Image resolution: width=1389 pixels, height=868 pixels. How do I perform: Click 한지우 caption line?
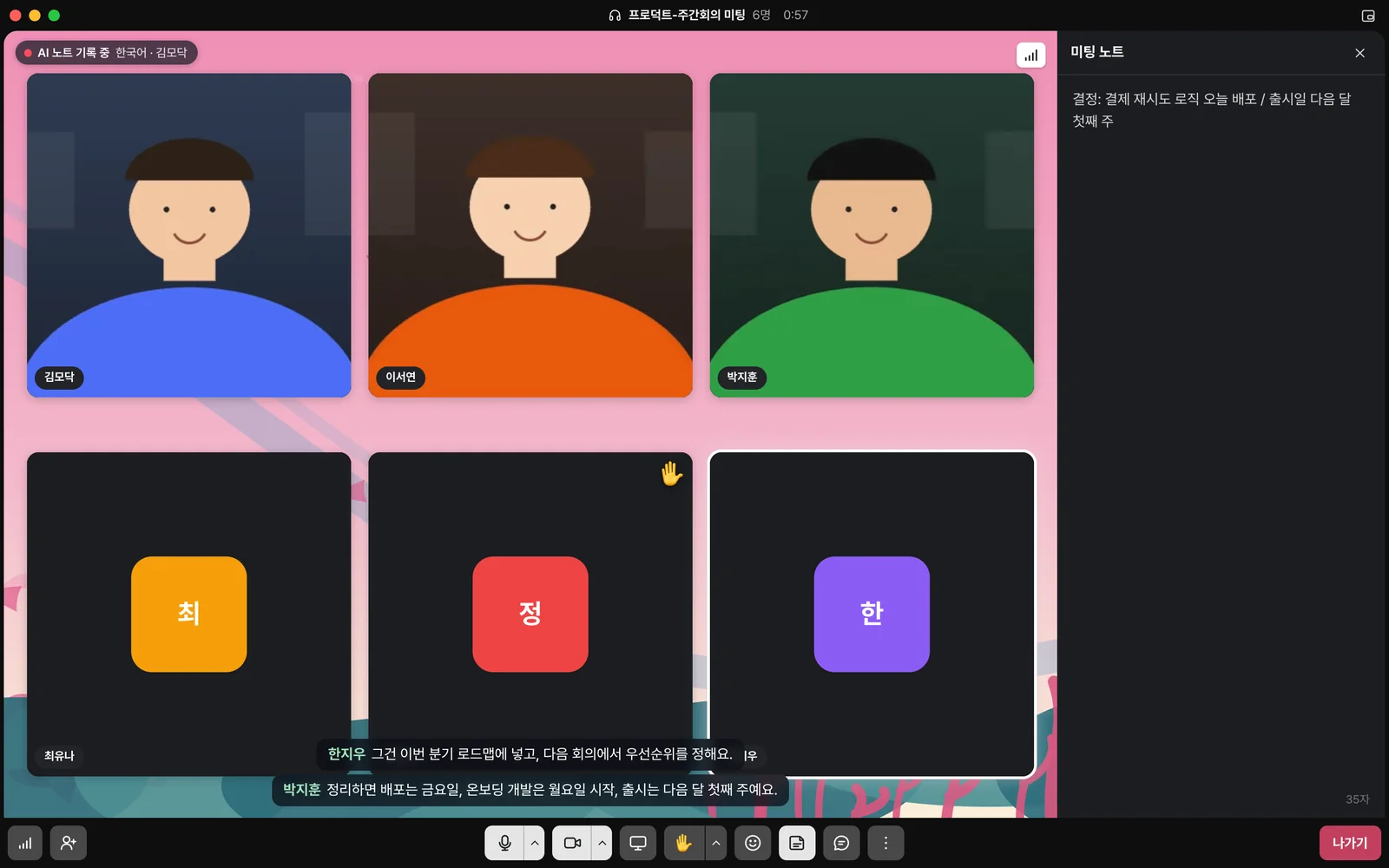(530, 754)
